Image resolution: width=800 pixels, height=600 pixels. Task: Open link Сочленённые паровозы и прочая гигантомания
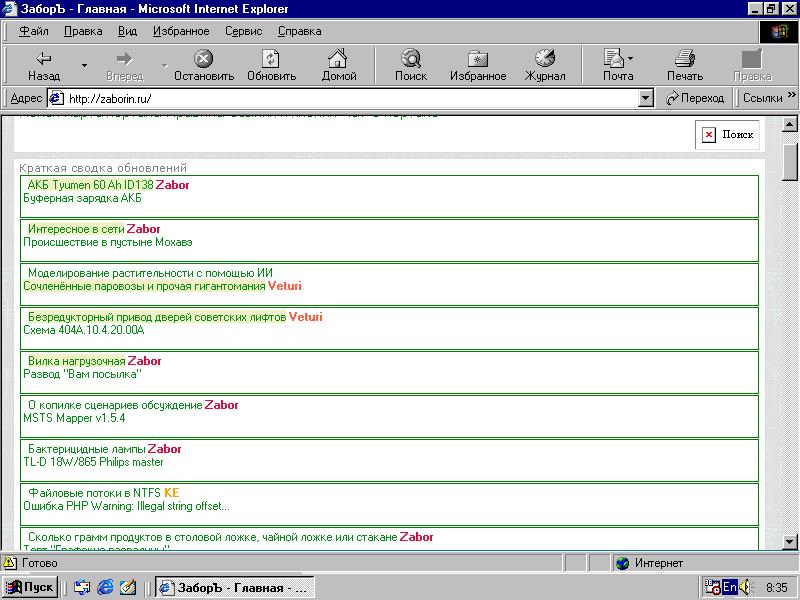[x=144, y=286]
